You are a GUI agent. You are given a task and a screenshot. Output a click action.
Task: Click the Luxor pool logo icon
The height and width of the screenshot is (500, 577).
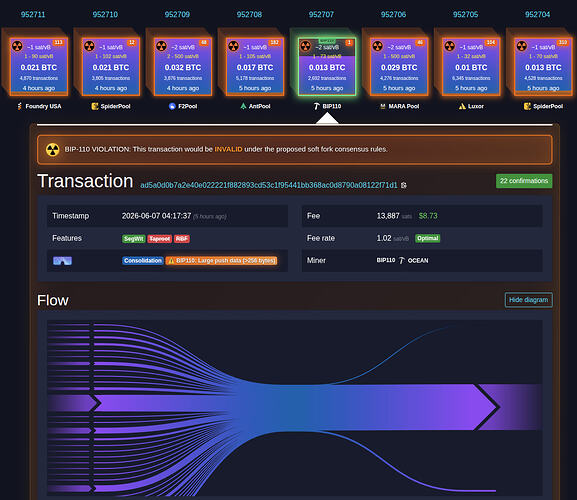coord(462,106)
